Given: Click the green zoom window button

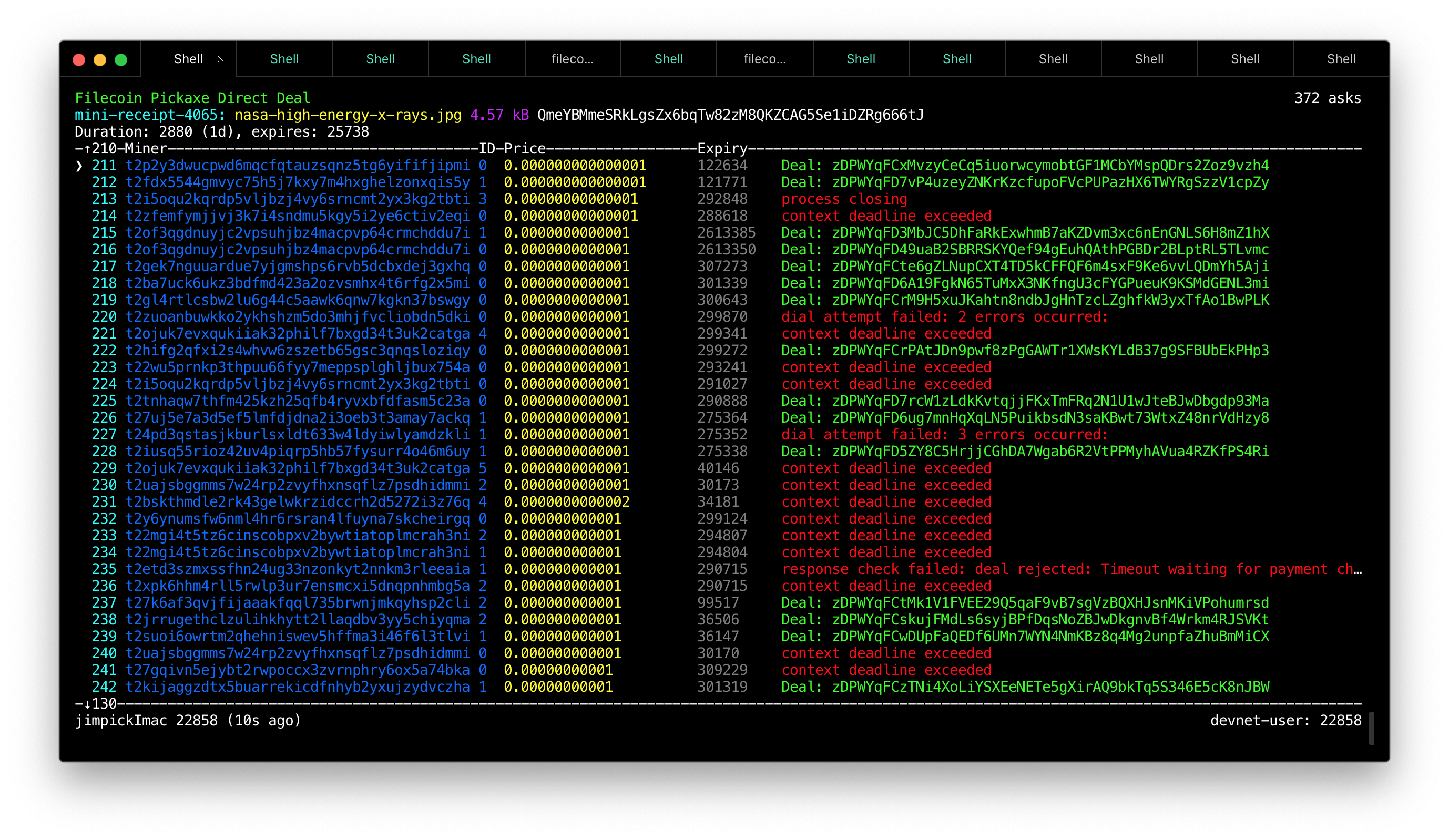Looking at the screenshot, I should [121, 60].
